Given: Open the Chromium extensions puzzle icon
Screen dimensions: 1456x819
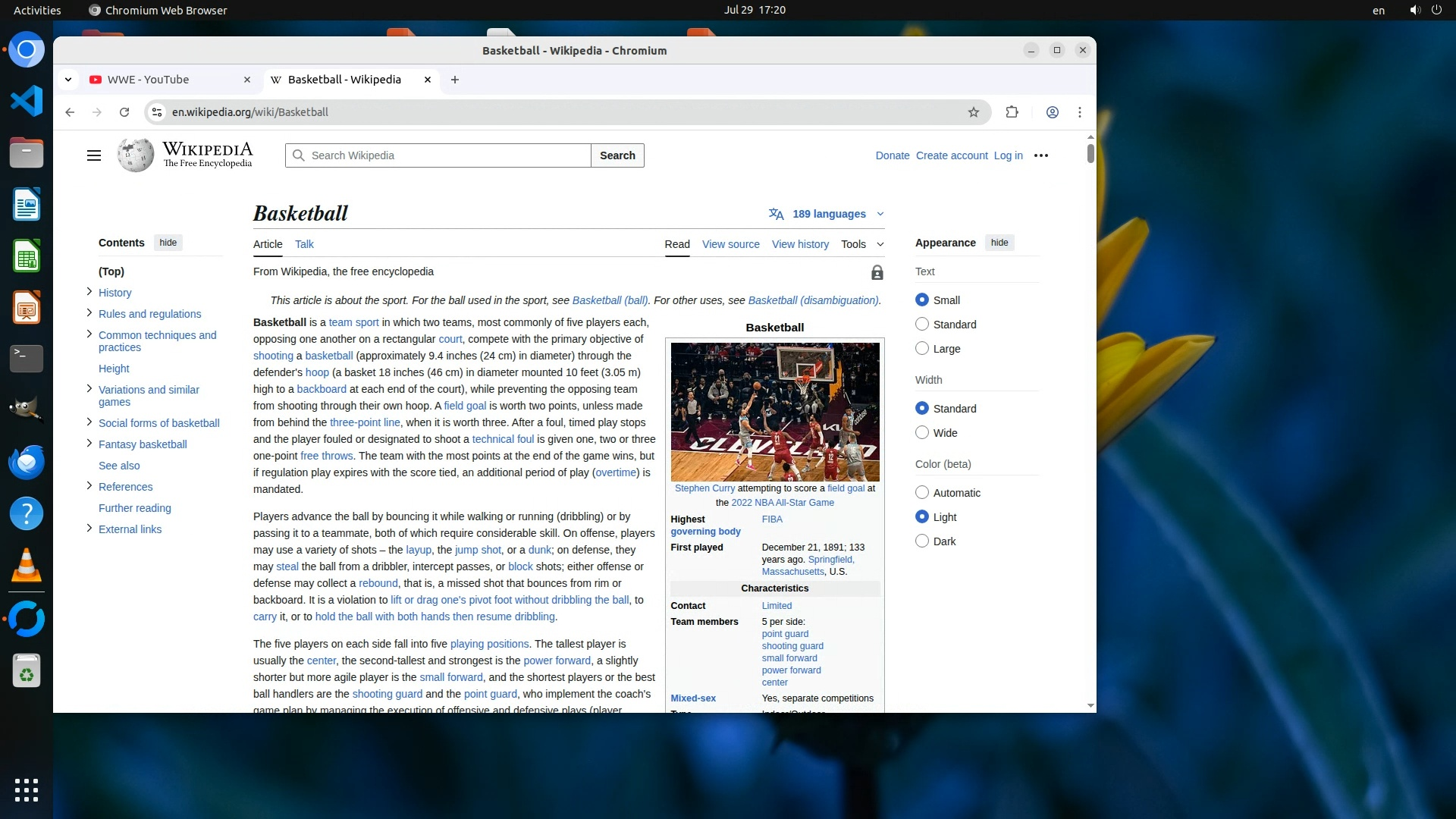Looking at the screenshot, I should pos(1012,112).
